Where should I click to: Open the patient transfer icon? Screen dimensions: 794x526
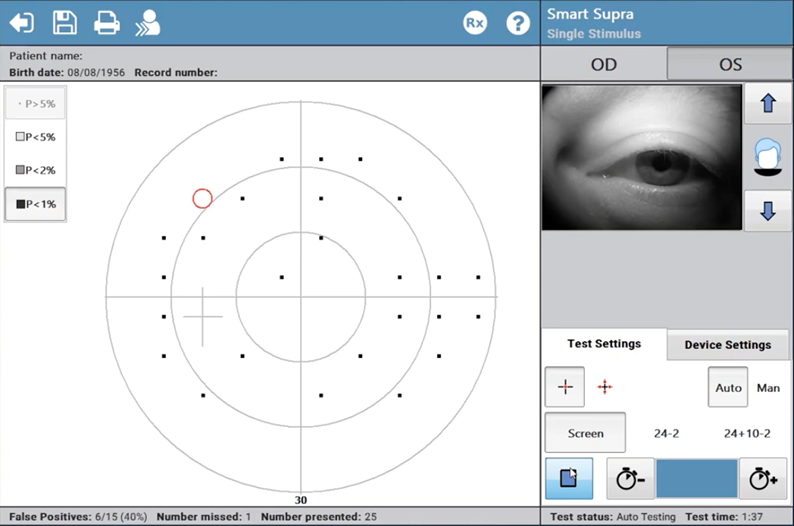click(148, 22)
